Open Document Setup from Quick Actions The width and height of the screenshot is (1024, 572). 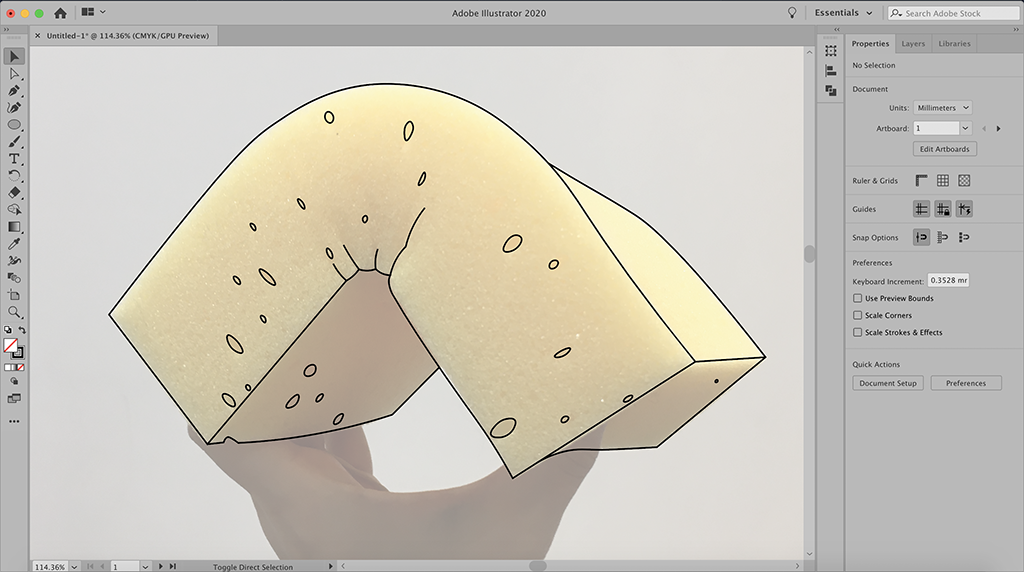click(888, 383)
